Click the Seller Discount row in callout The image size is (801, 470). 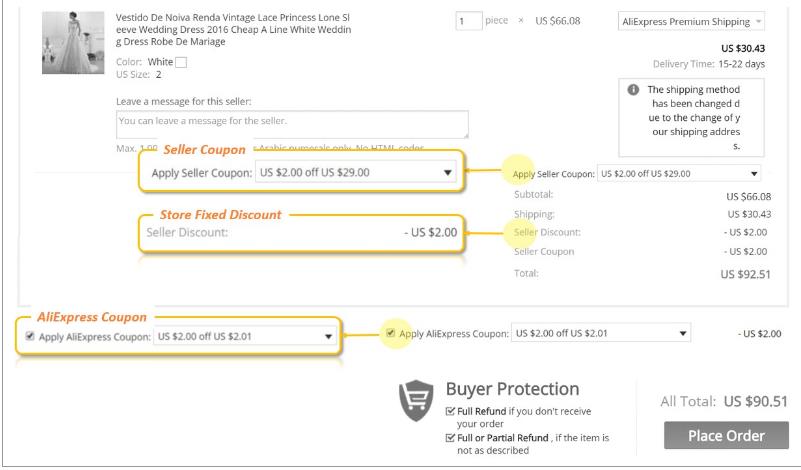coord(302,232)
